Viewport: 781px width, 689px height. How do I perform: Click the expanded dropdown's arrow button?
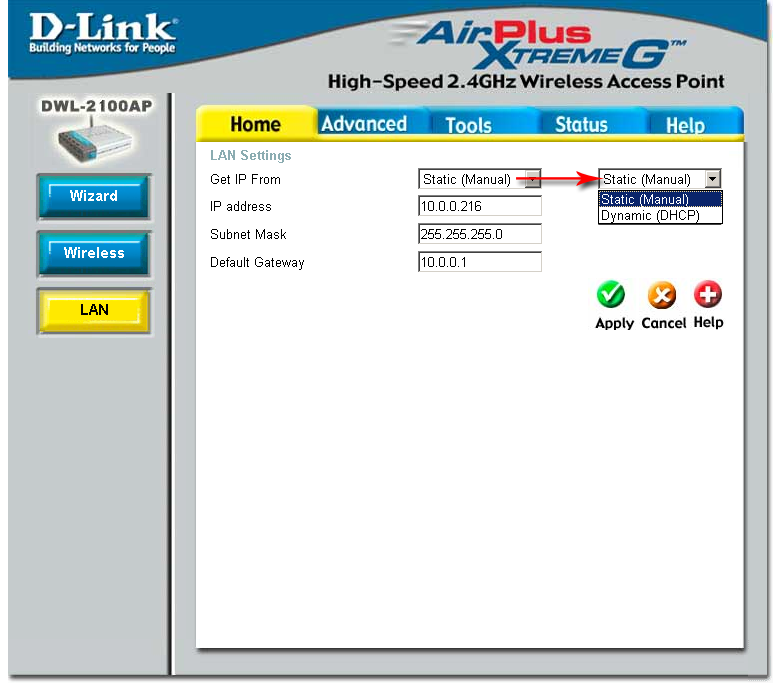[713, 179]
